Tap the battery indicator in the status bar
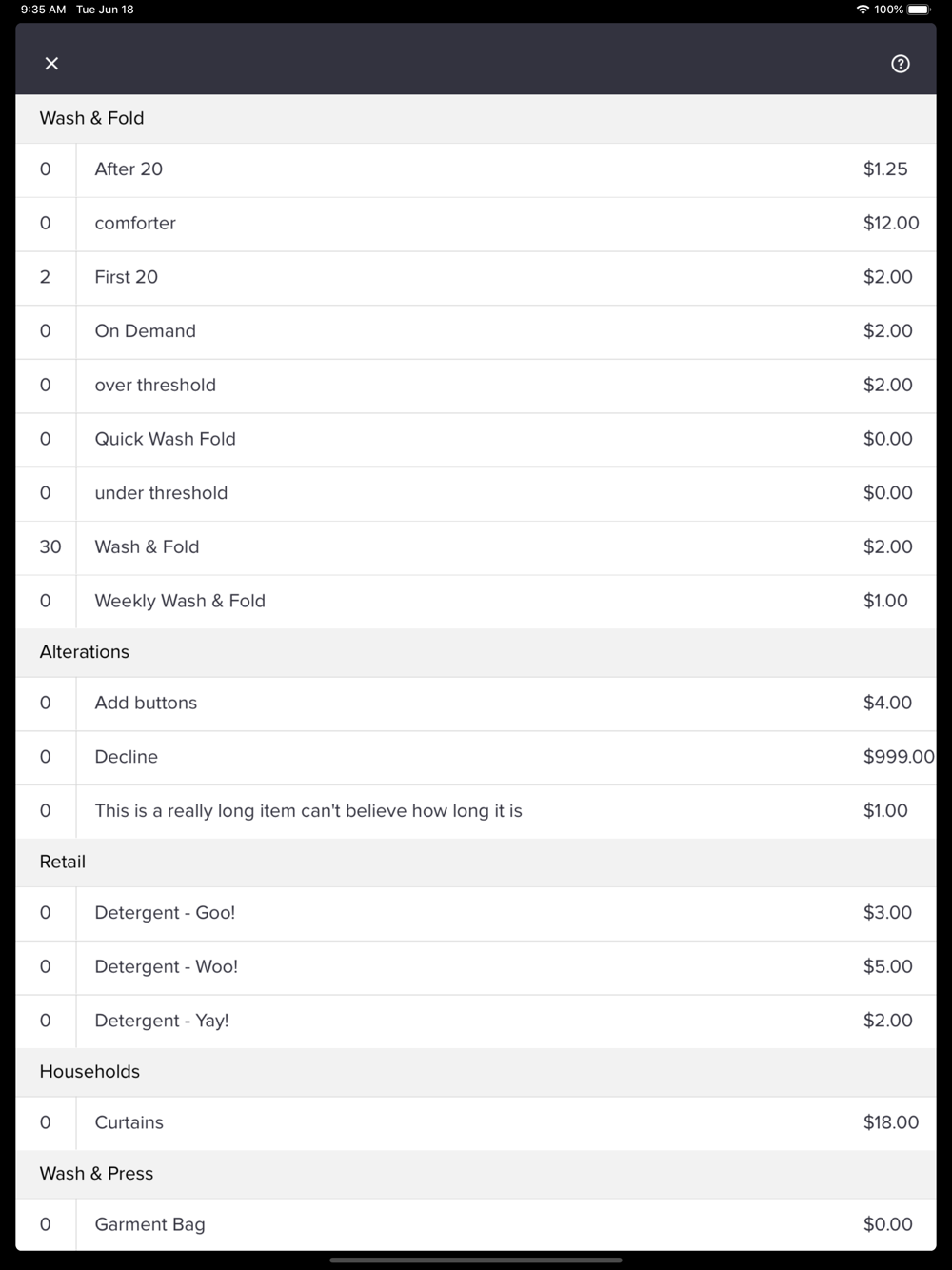This screenshot has width=952, height=1270. click(920, 10)
